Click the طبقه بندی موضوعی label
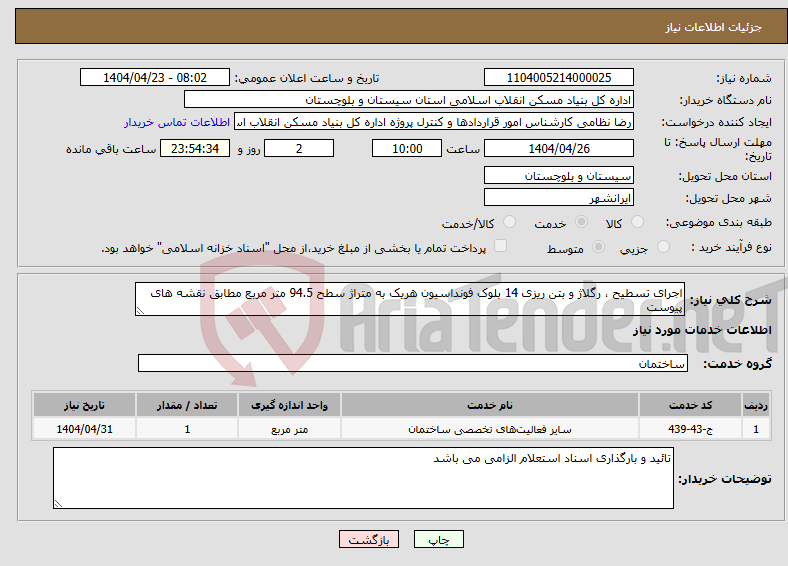 (719, 222)
